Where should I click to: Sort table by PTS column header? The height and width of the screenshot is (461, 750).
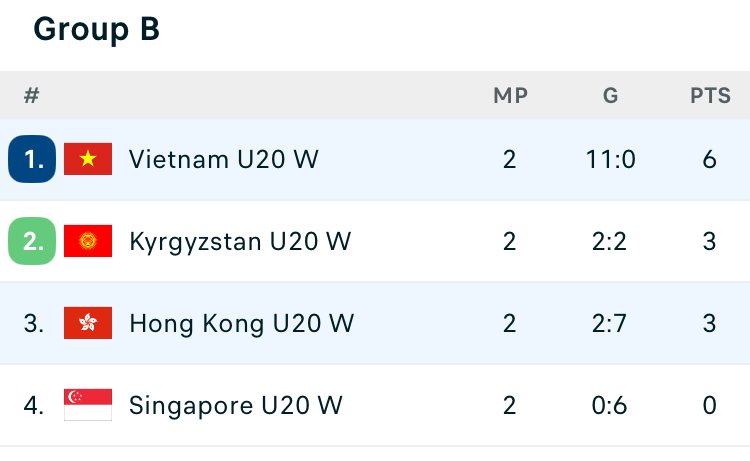tap(710, 96)
